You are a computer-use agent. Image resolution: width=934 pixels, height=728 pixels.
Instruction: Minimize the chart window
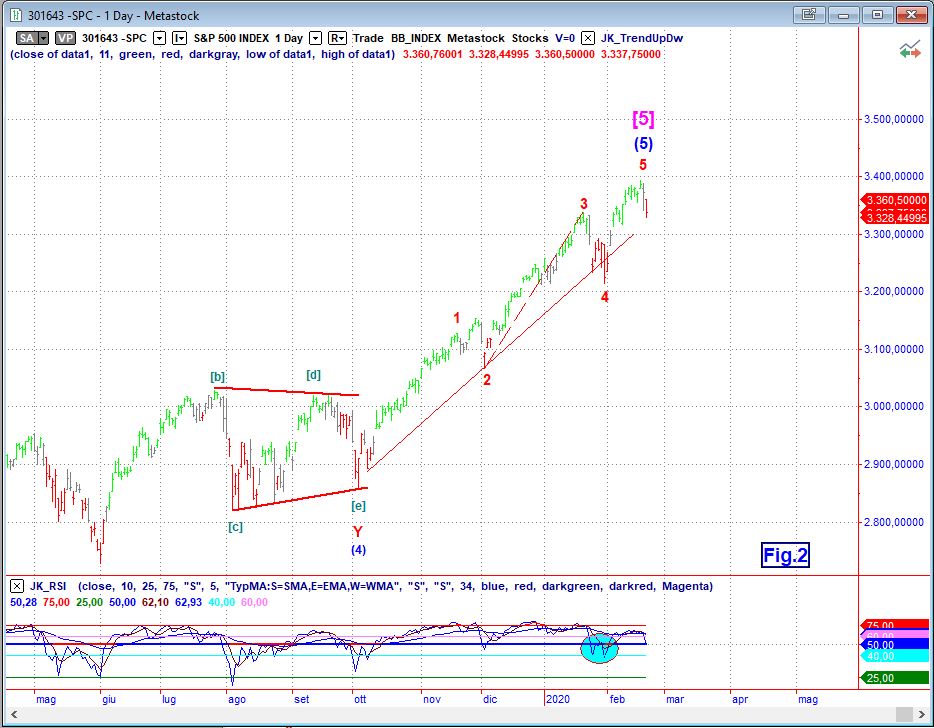coord(843,14)
